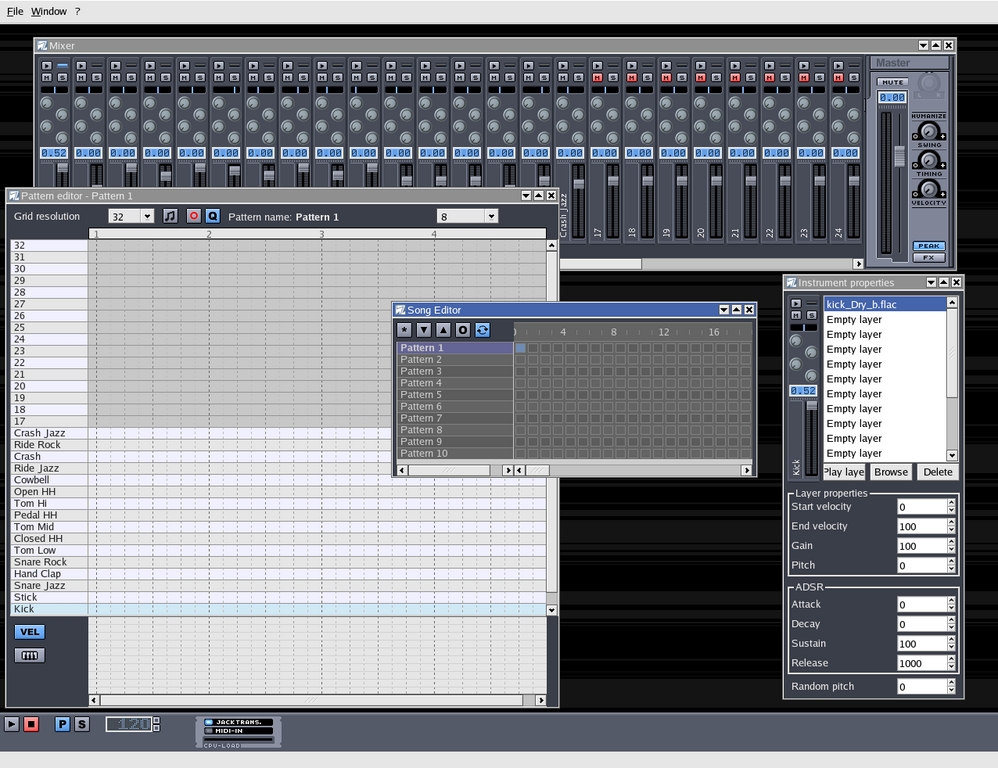Toggle the Master MUTE button
The width and height of the screenshot is (998, 768).
(x=892, y=82)
